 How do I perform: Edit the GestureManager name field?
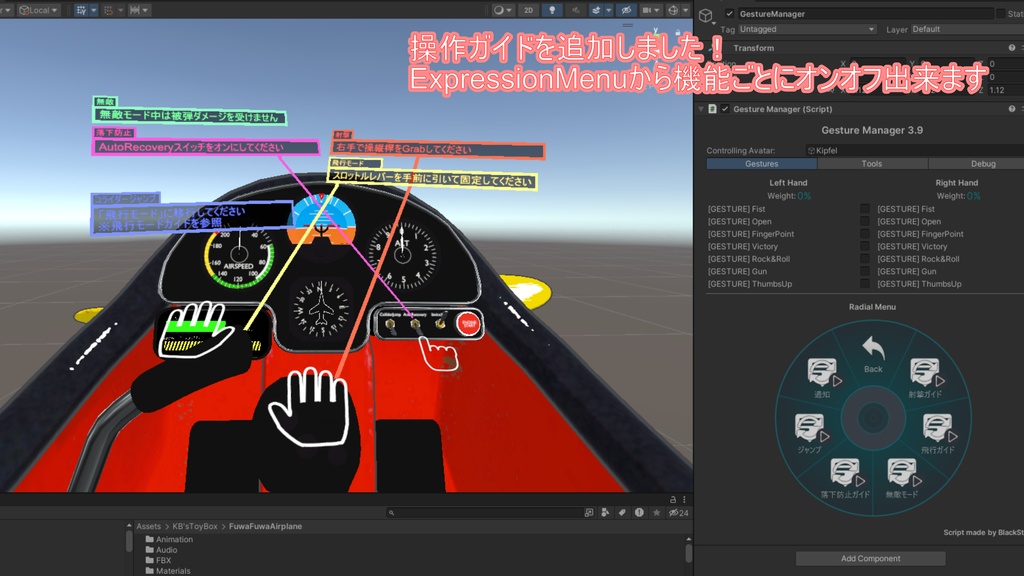(x=865, y=14)
